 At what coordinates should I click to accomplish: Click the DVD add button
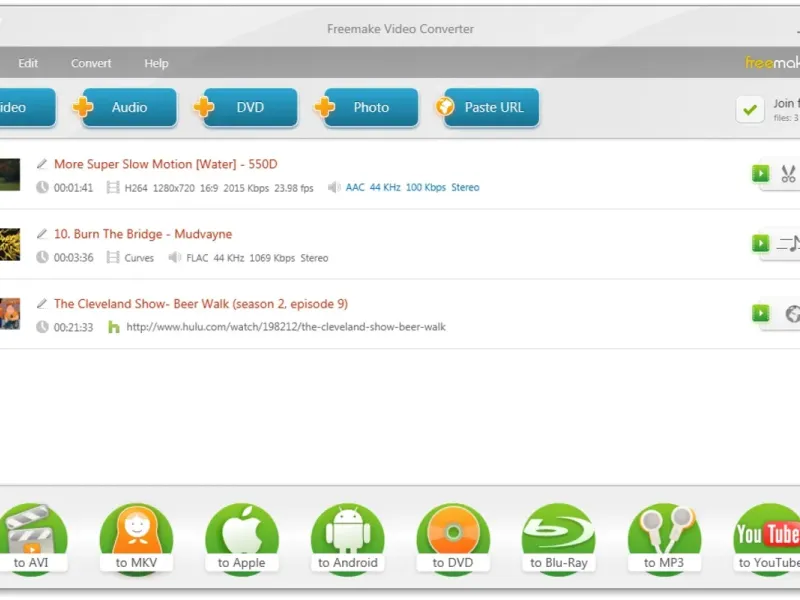click(251, 107)
